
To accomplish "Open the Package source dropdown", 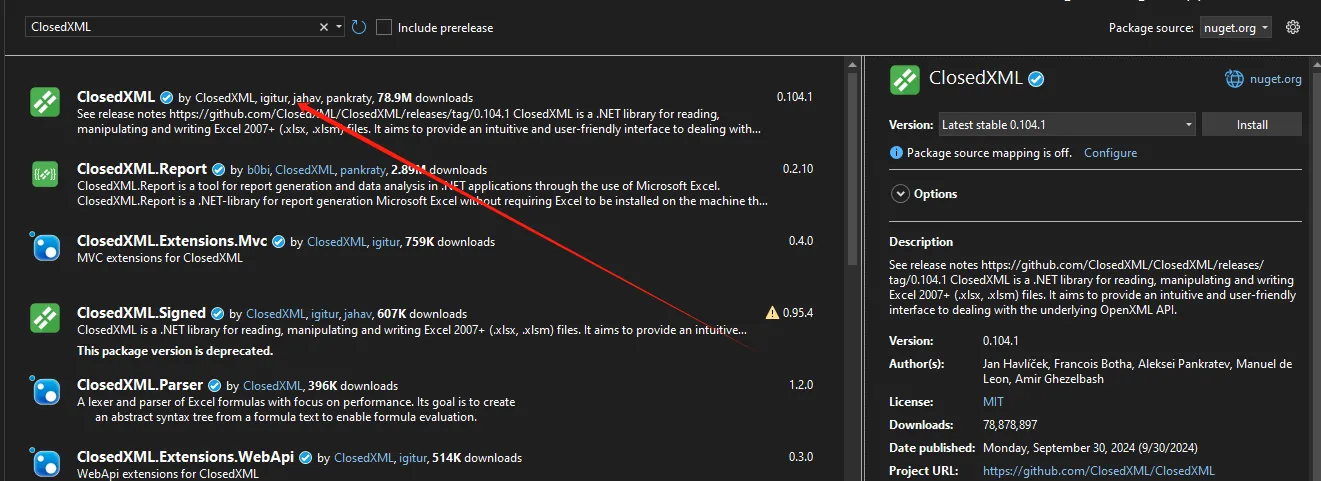I will click(x=1235, y=28).
